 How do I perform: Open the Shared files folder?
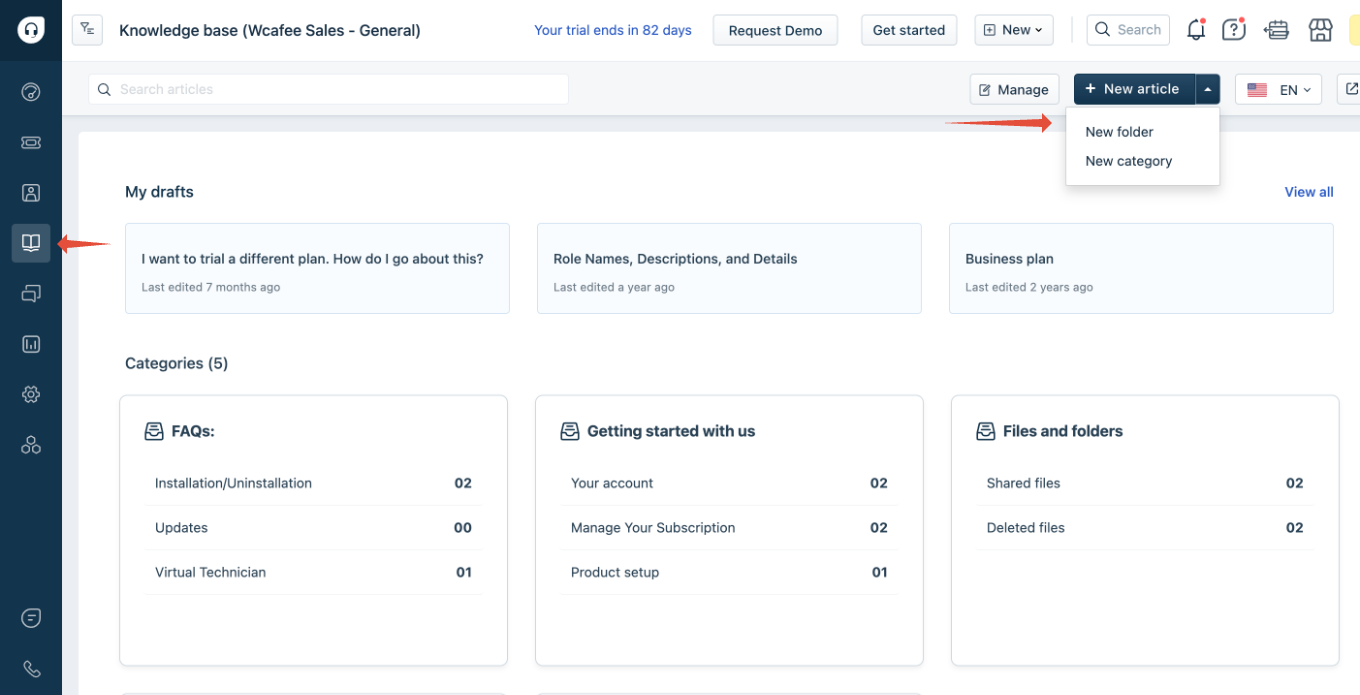[x=1145, y=483]
